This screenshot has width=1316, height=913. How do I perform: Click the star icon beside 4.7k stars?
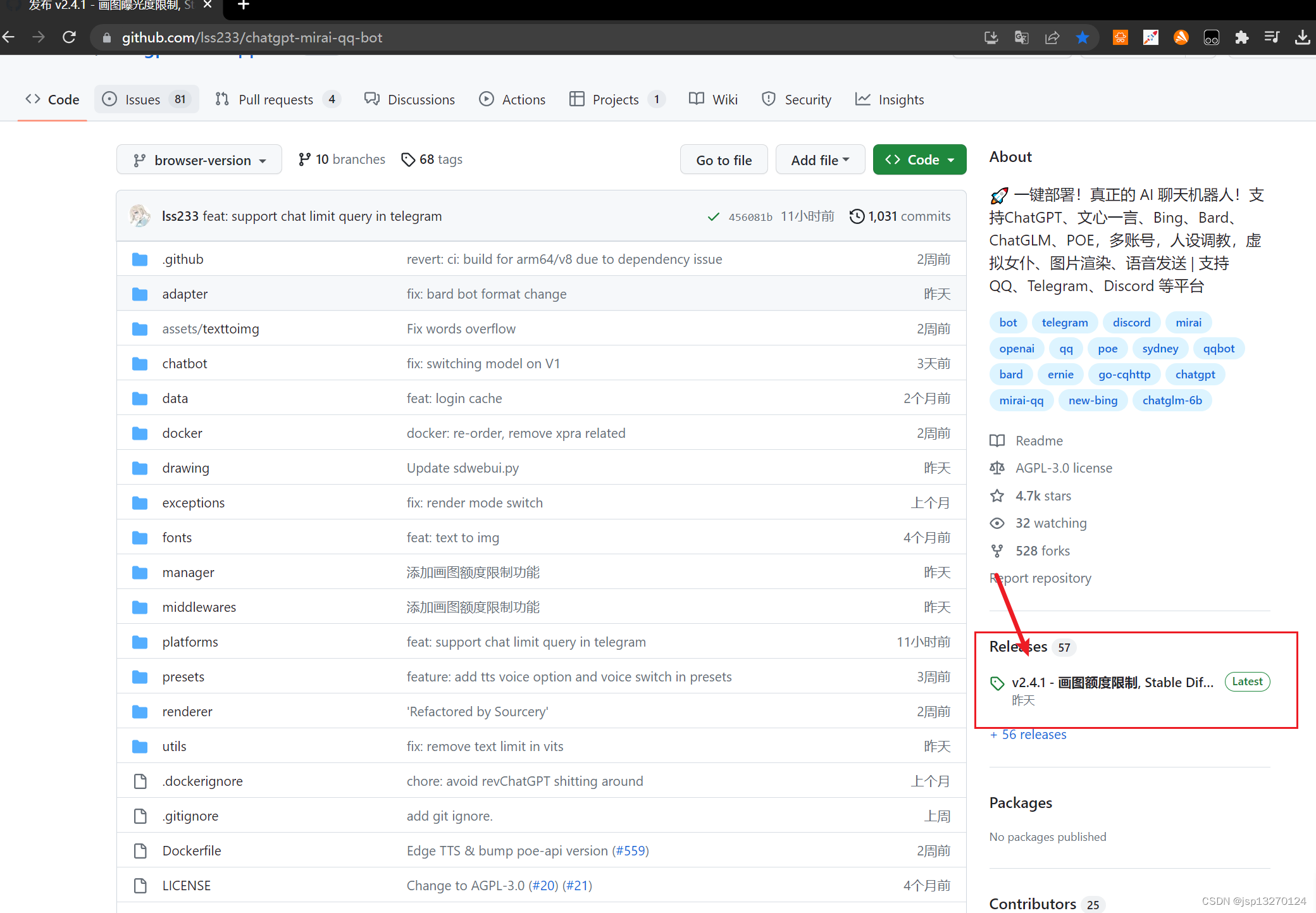click(997, 496)
